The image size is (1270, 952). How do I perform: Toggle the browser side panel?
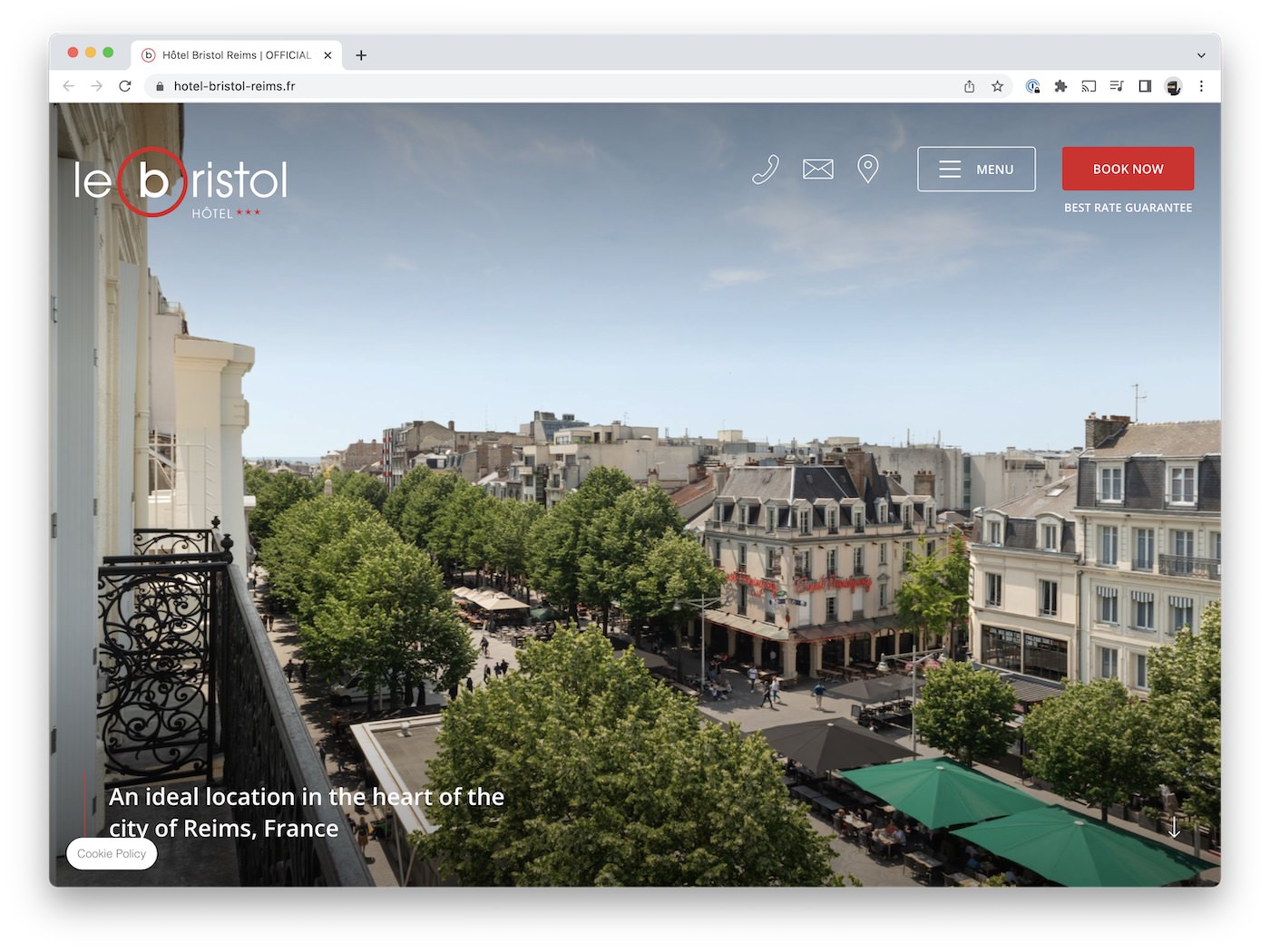(x=1145, y=86)
